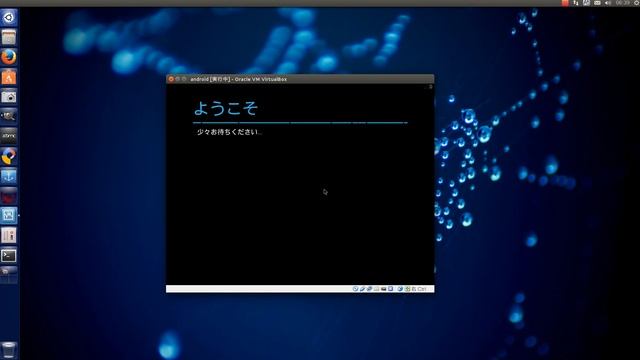Screen dimensions: 640x360
Task: Launch the Terminal from the launcher
Action: [x=9, y=255]
